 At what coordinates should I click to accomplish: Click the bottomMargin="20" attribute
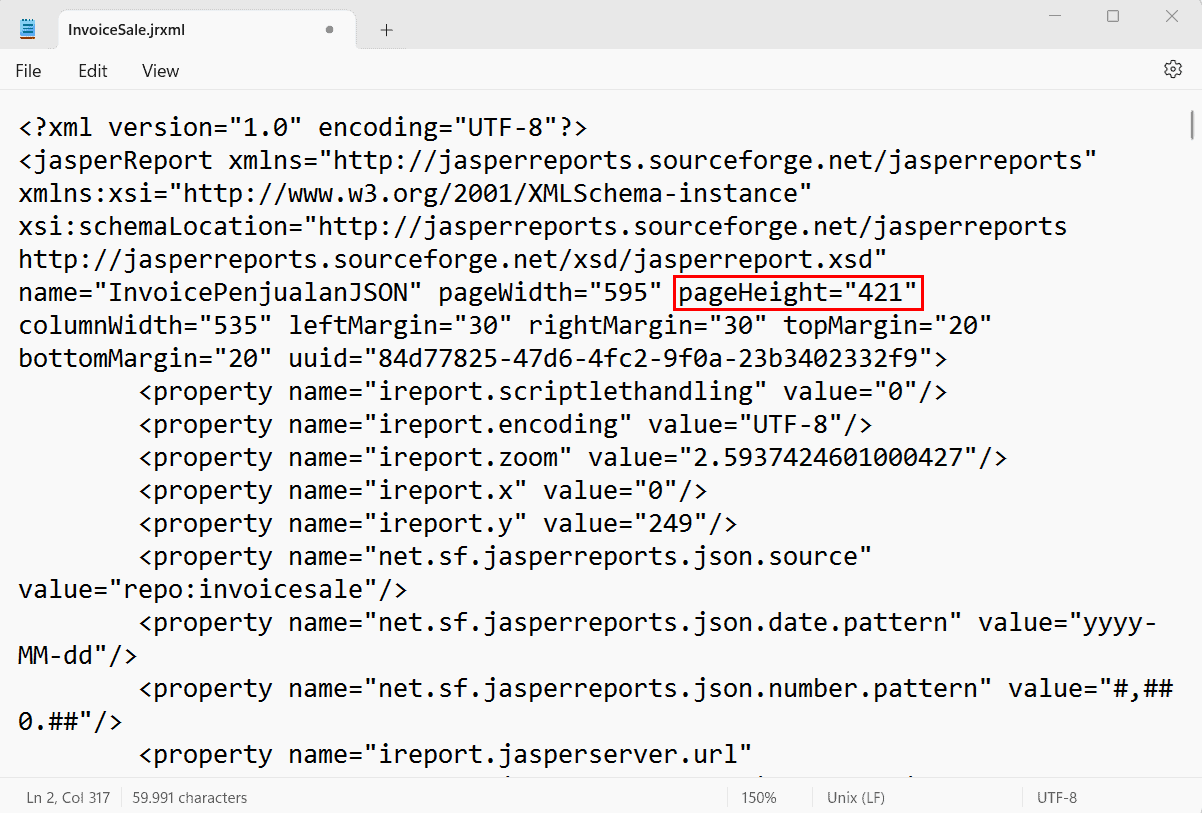click(146, 359)
